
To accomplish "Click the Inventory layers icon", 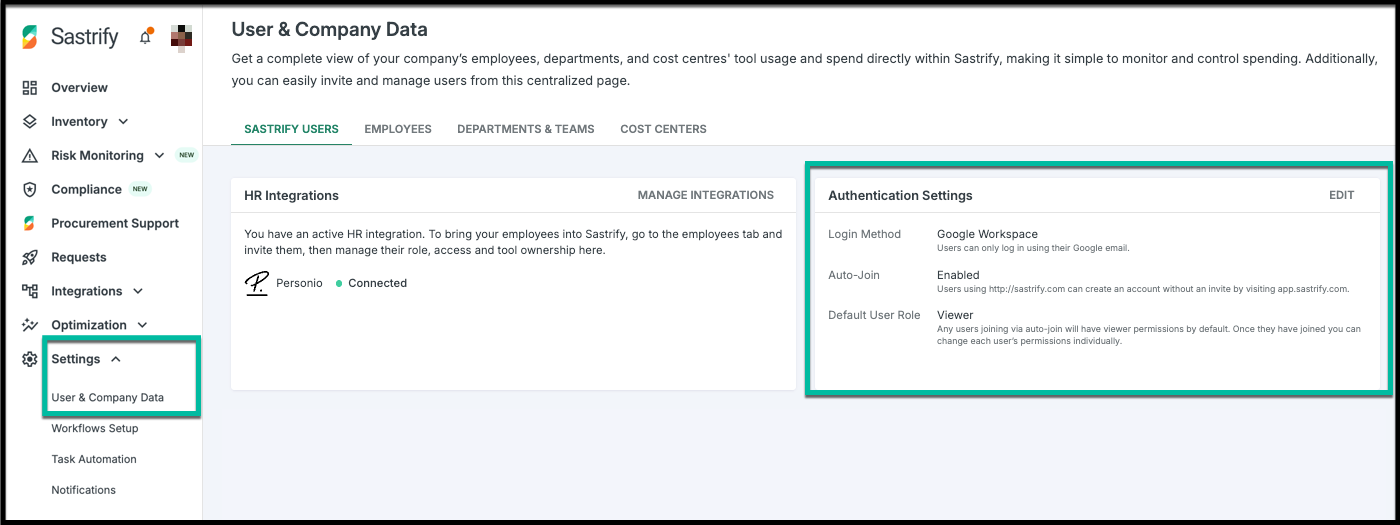I will click(30, 122).
